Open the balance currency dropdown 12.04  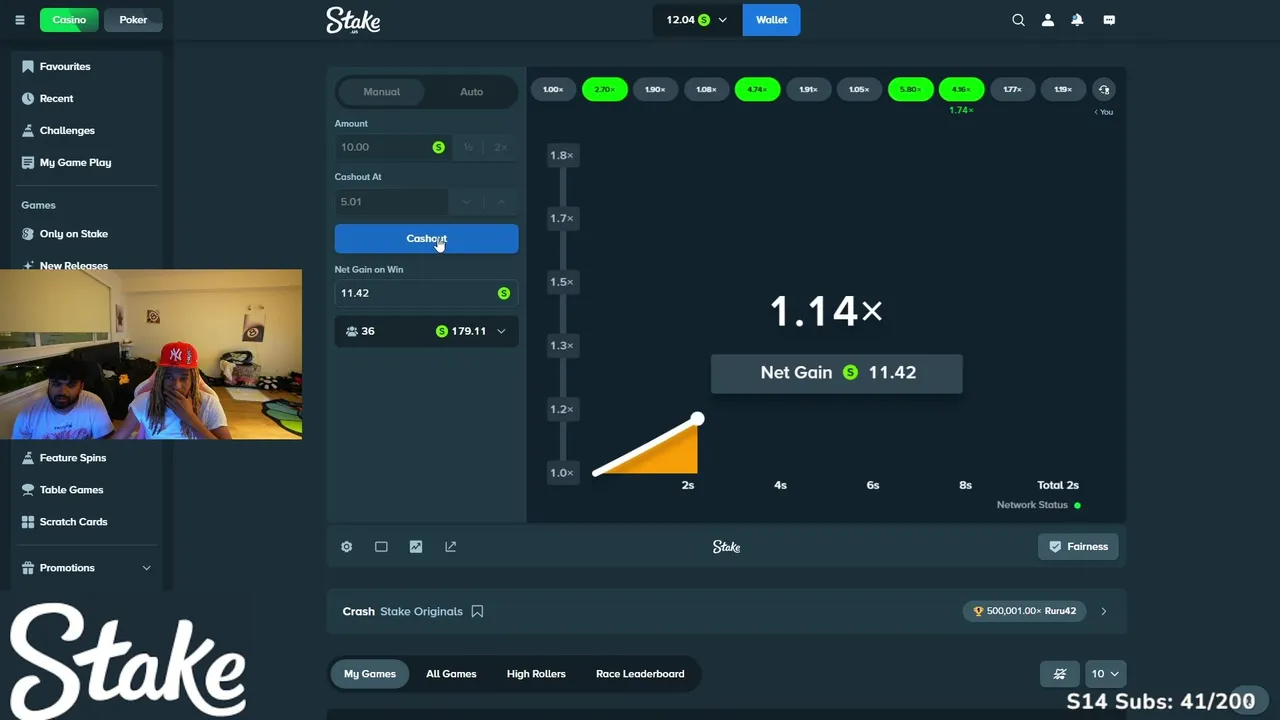[697, 20]
